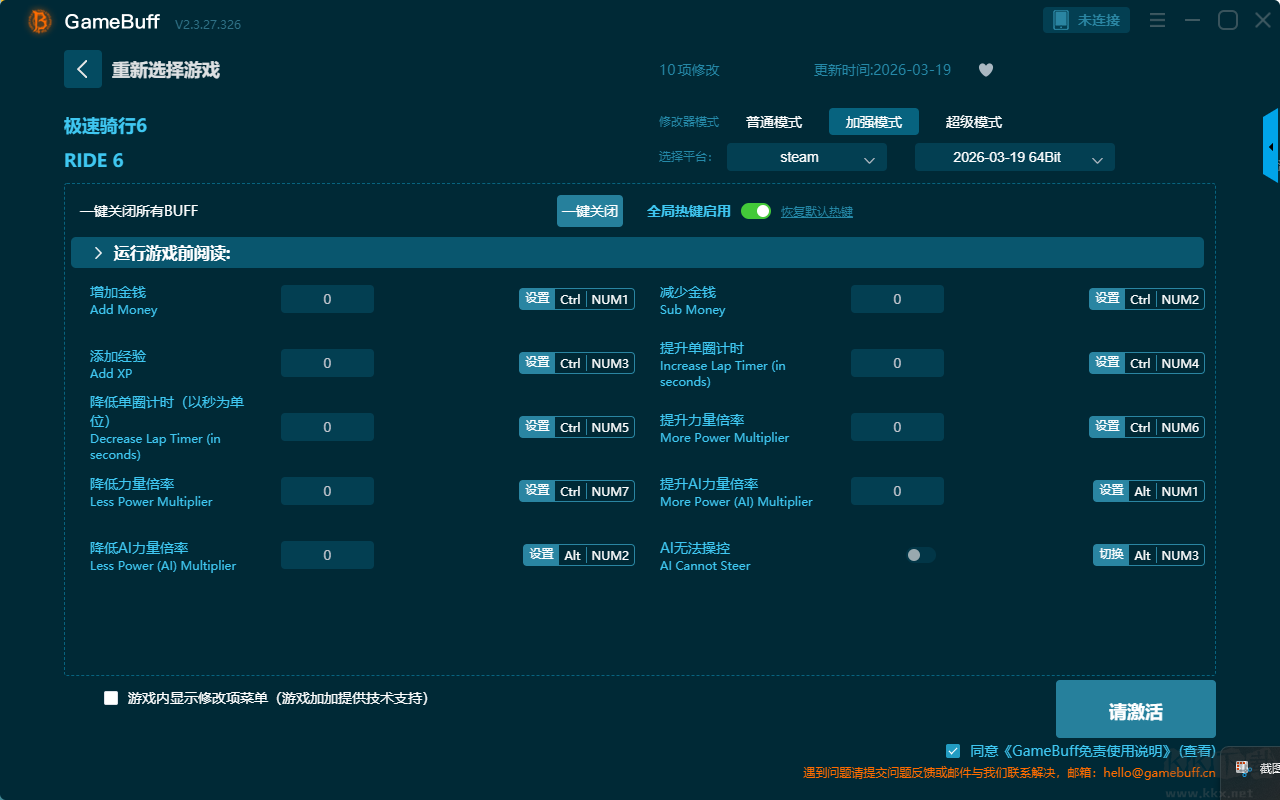This screenshot has width=1280, height=800.
Task: Click 切换 button for AI Cannot Steer
Action: click(x=1112, y=555)
